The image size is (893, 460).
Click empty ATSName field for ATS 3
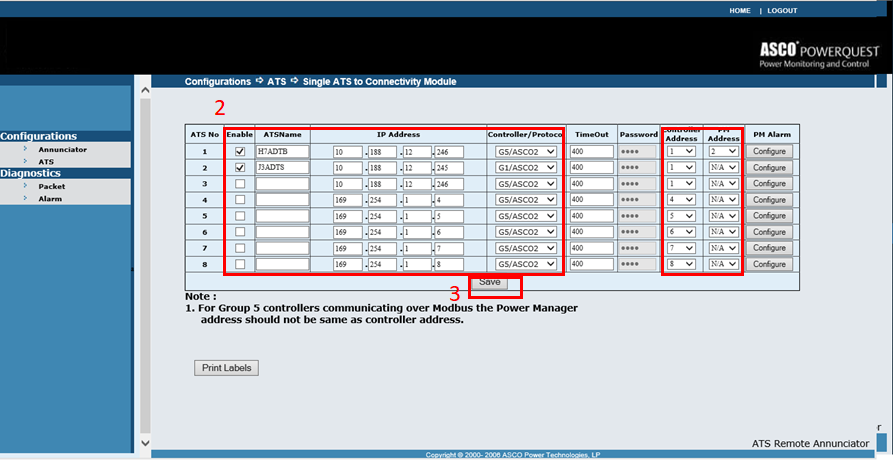point(282,184)
